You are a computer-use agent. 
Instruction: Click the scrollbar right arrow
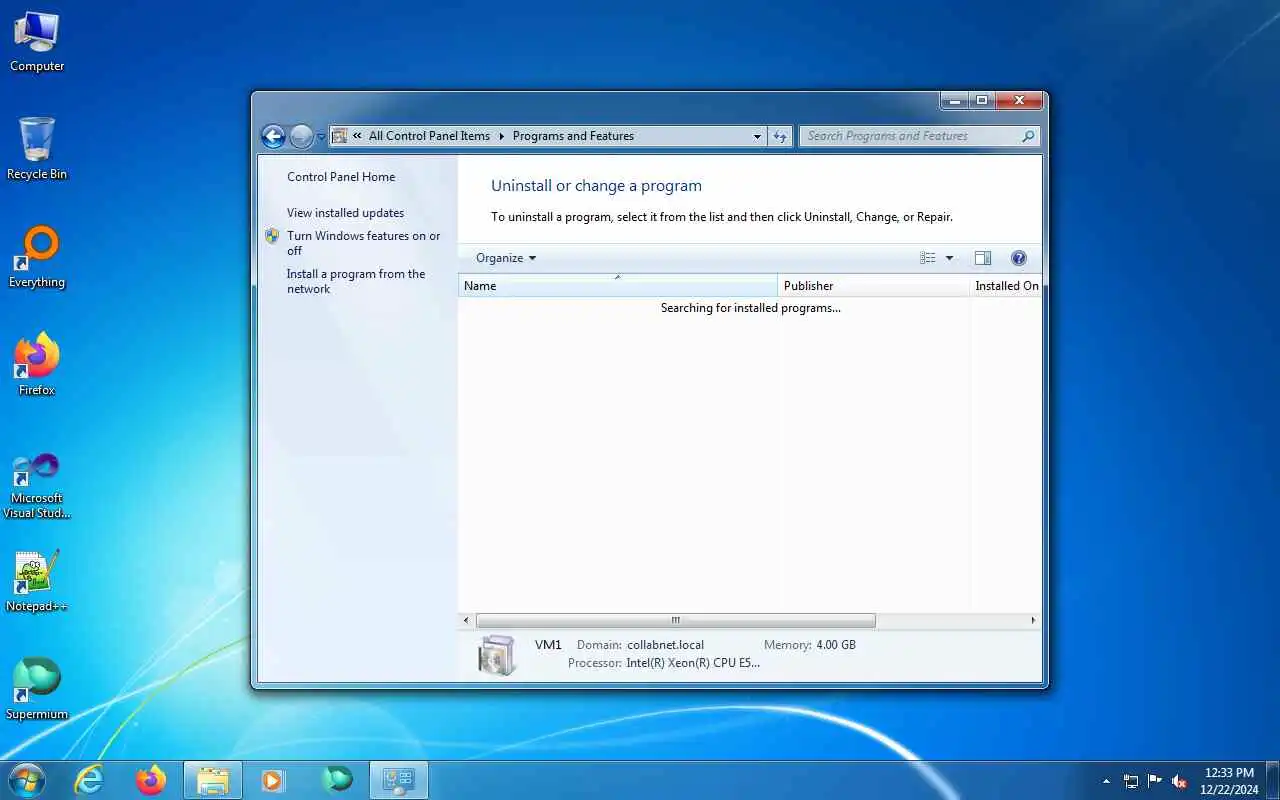(x=1033, y=620)
